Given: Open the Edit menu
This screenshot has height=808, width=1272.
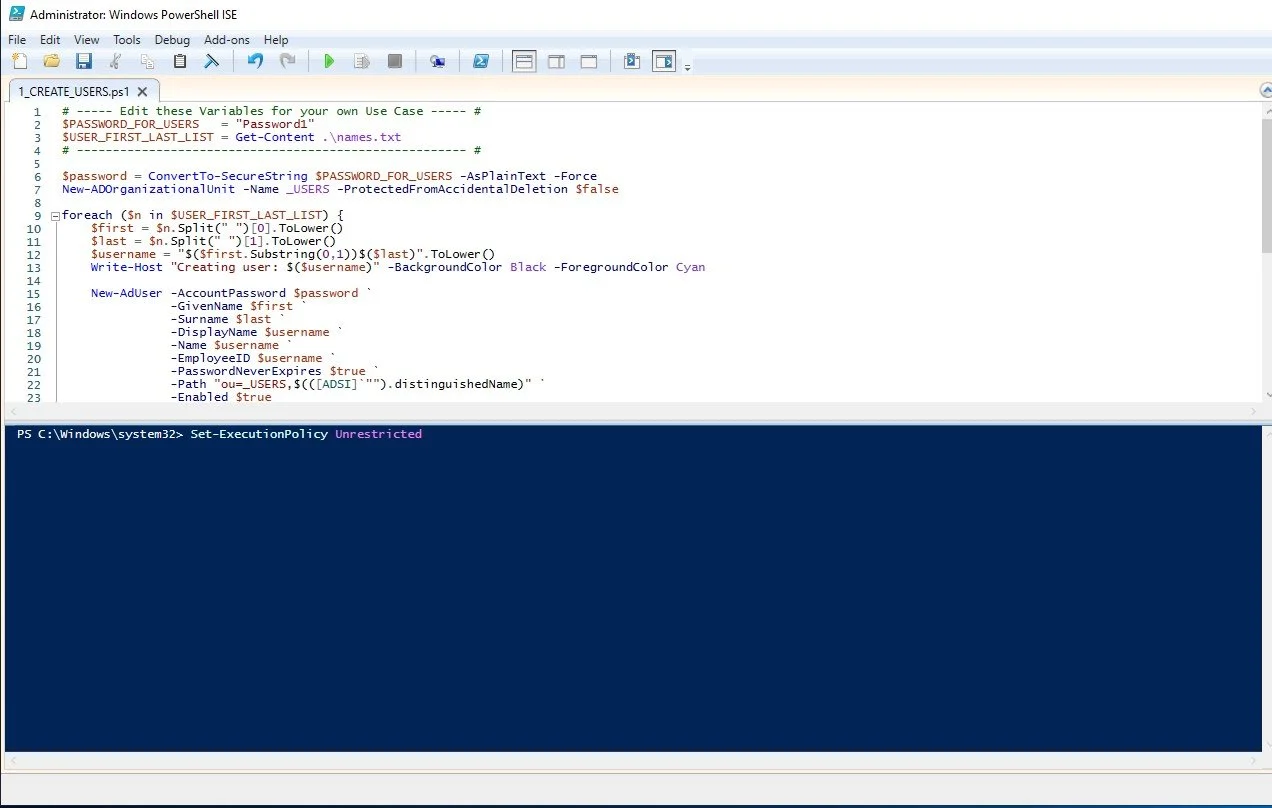Looking at the screenshot, I should pyautogui.click(x=50, y=40).
